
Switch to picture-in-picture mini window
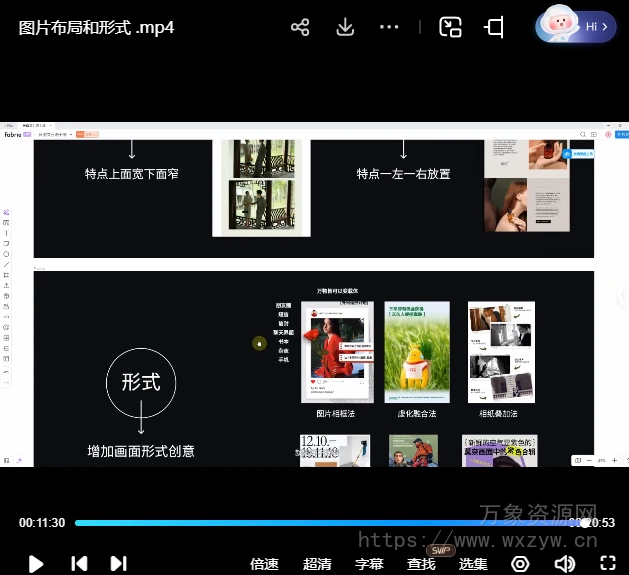tap(450, 27)
